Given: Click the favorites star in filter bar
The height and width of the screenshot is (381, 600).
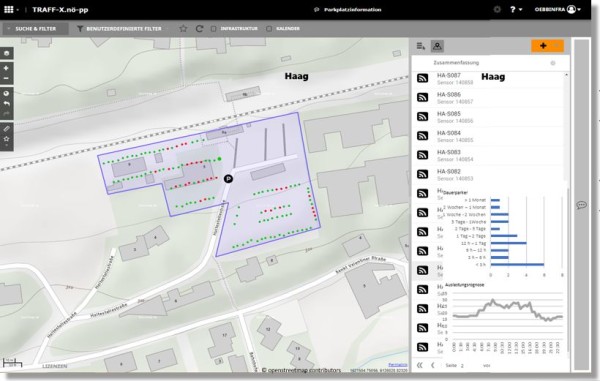Looking at the screenshot, I should coord(183,29).
